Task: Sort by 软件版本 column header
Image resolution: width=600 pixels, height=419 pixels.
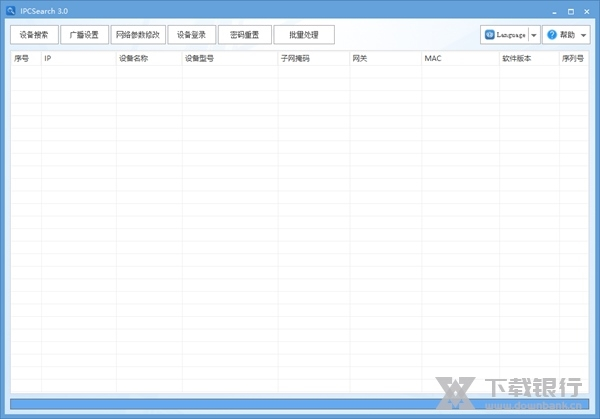Action: 529,59
